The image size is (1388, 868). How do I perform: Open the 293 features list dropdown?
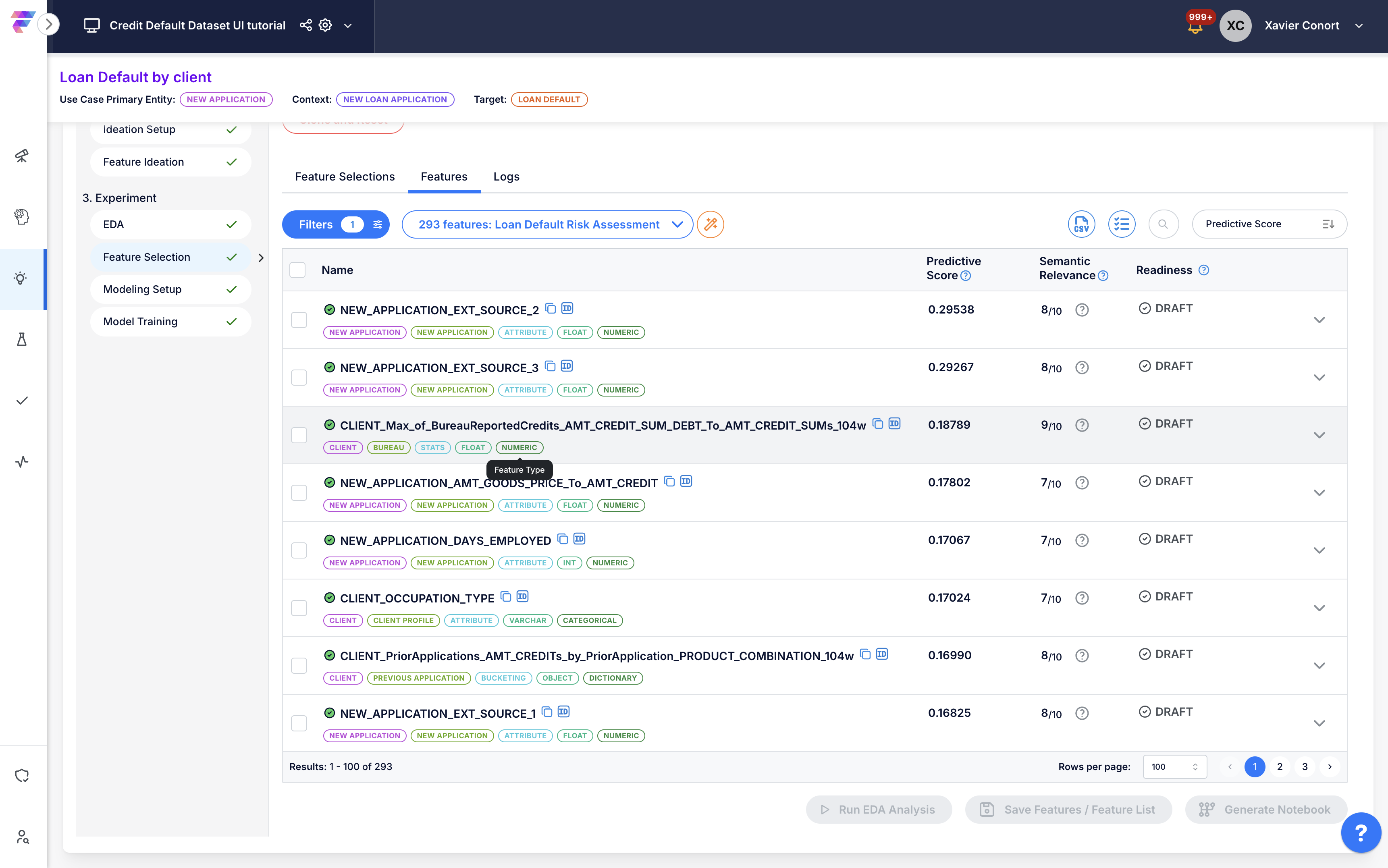pyautogui.click(x=547, y=224)
